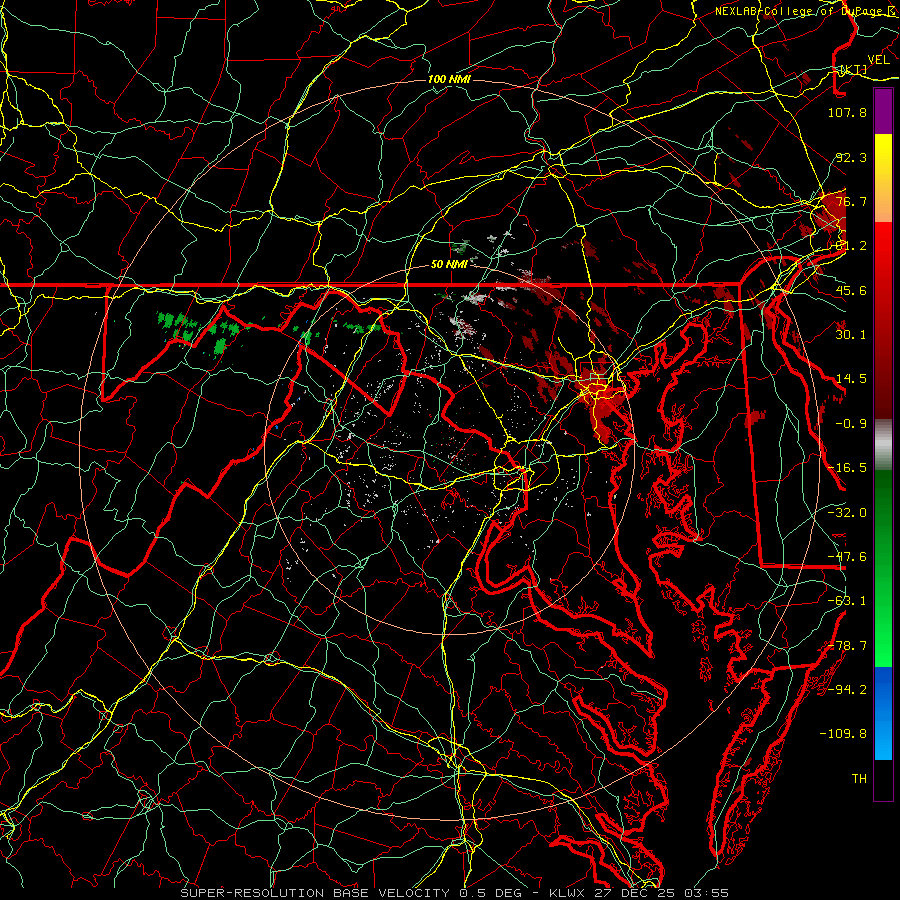Pick the purple segment of the velocity color bar
Image resolution: width=900 pixels, height=900 pixels.
coord(883,111)
